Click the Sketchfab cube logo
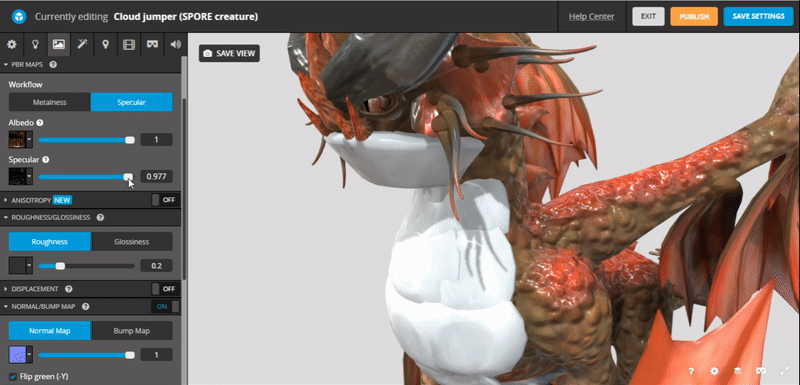This screenshot has height=385, width=800. point(19,16)
